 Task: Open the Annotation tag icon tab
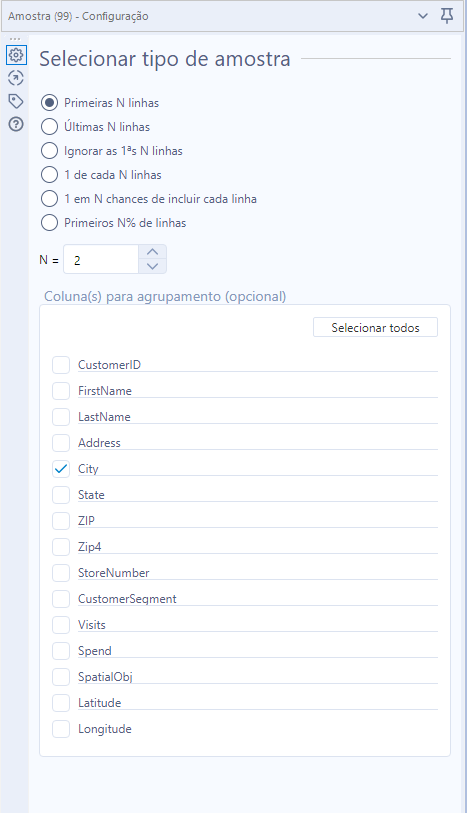click(16, 101)
